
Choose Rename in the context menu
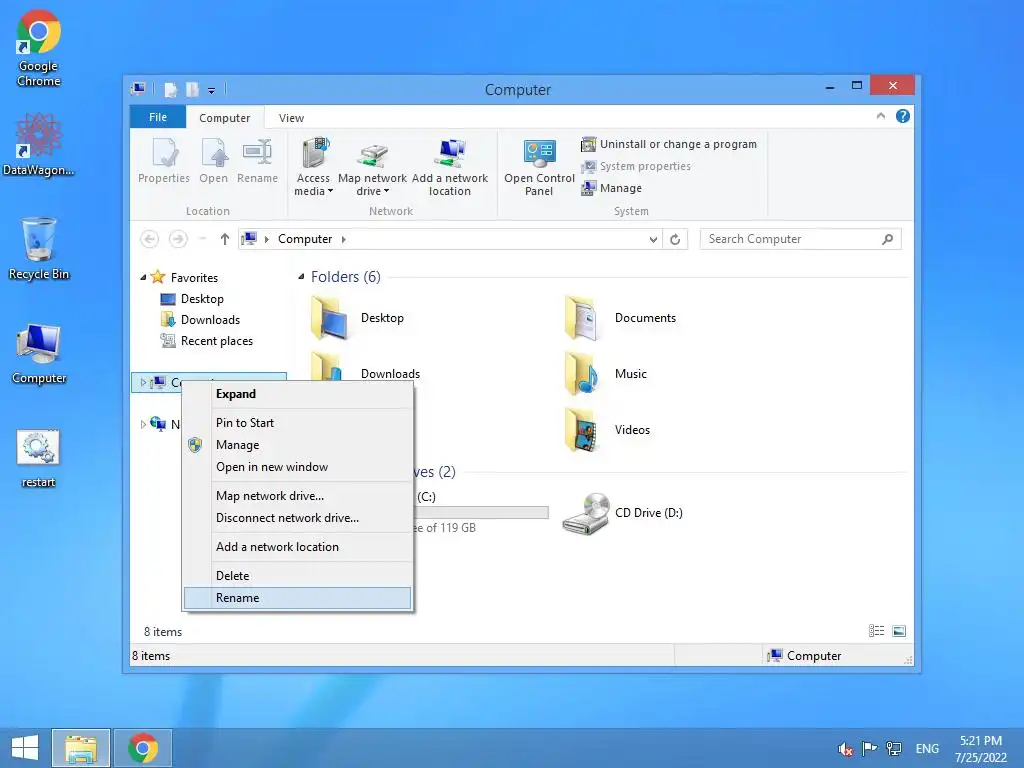[x=298, y=598]
